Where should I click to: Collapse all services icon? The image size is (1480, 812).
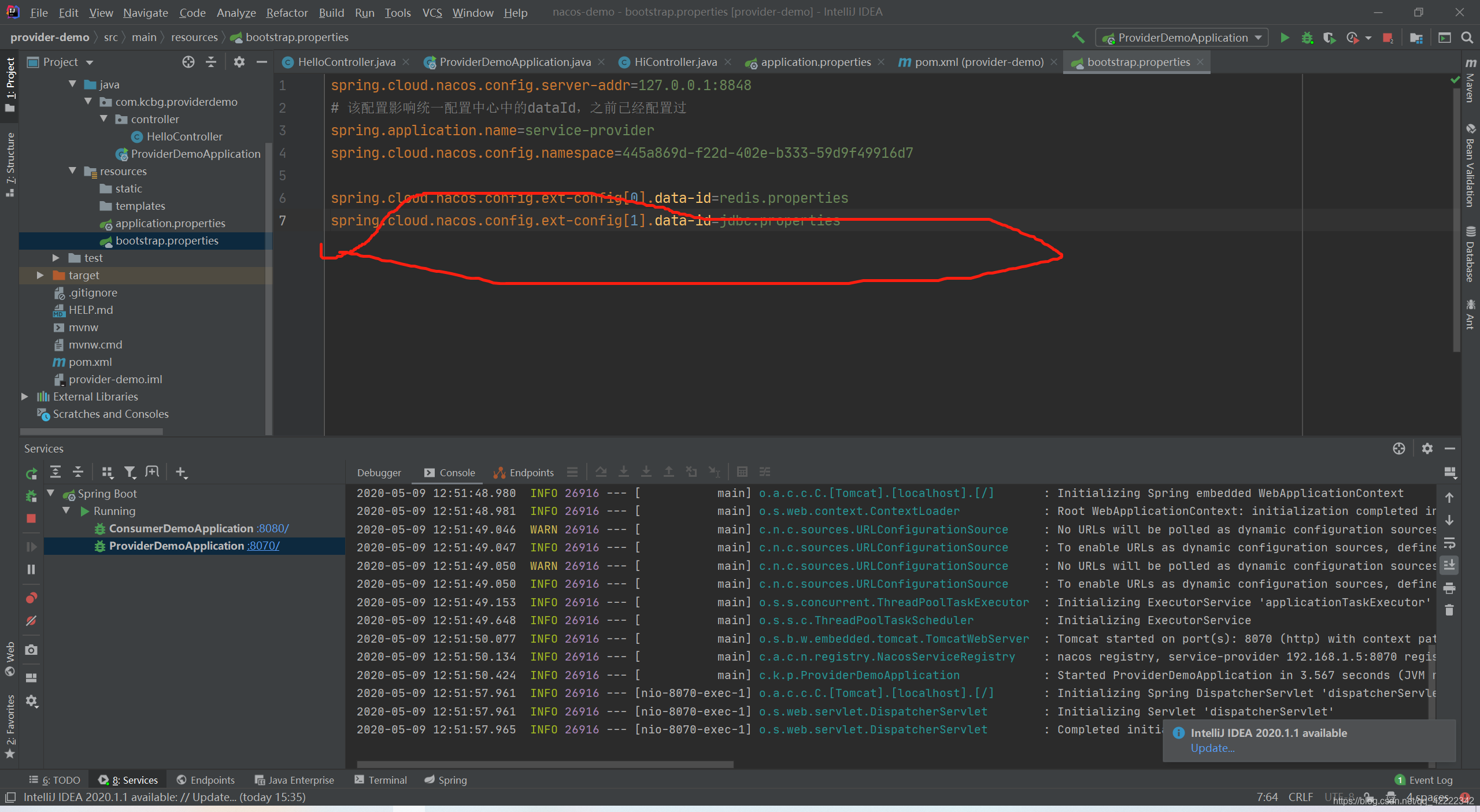pos(78,472)
